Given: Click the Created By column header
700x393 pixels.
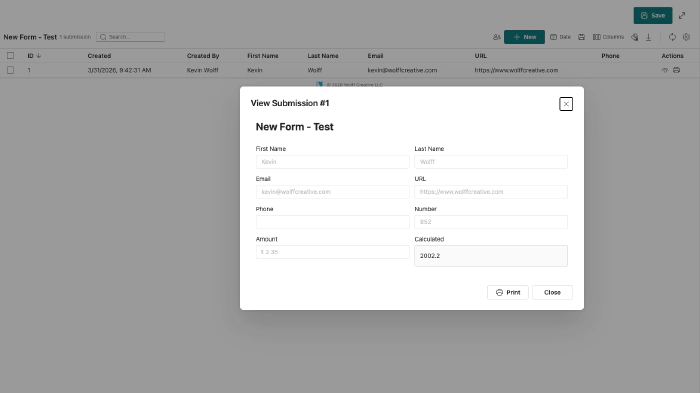Looking at the screenshot, I should pyautogui.click(x=203, y=56).
